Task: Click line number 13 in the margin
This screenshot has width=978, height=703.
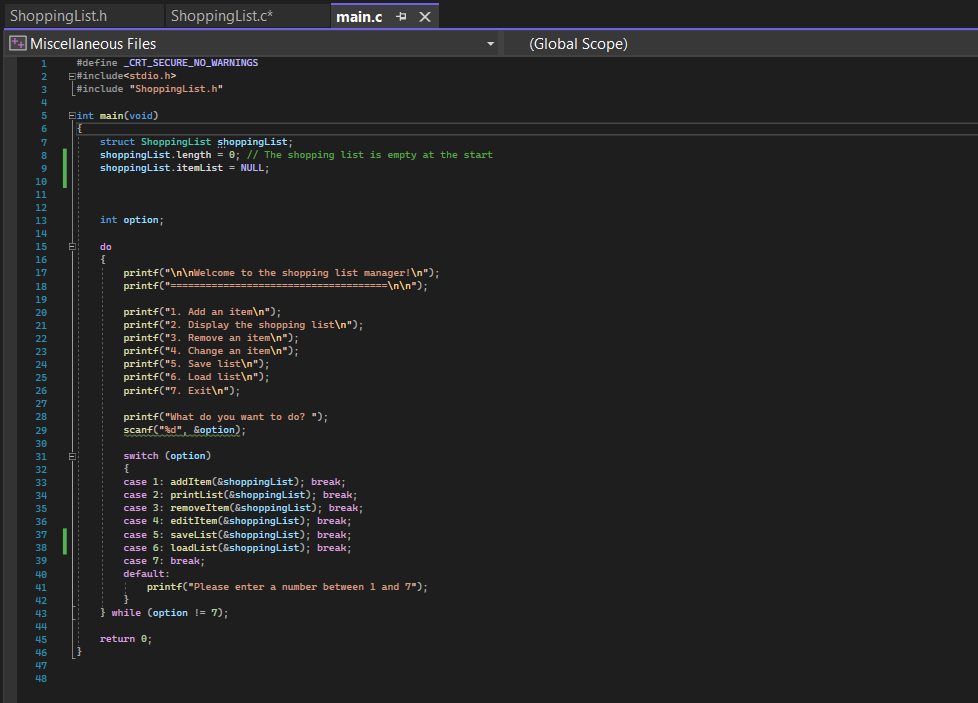Action: click(41, 220)
